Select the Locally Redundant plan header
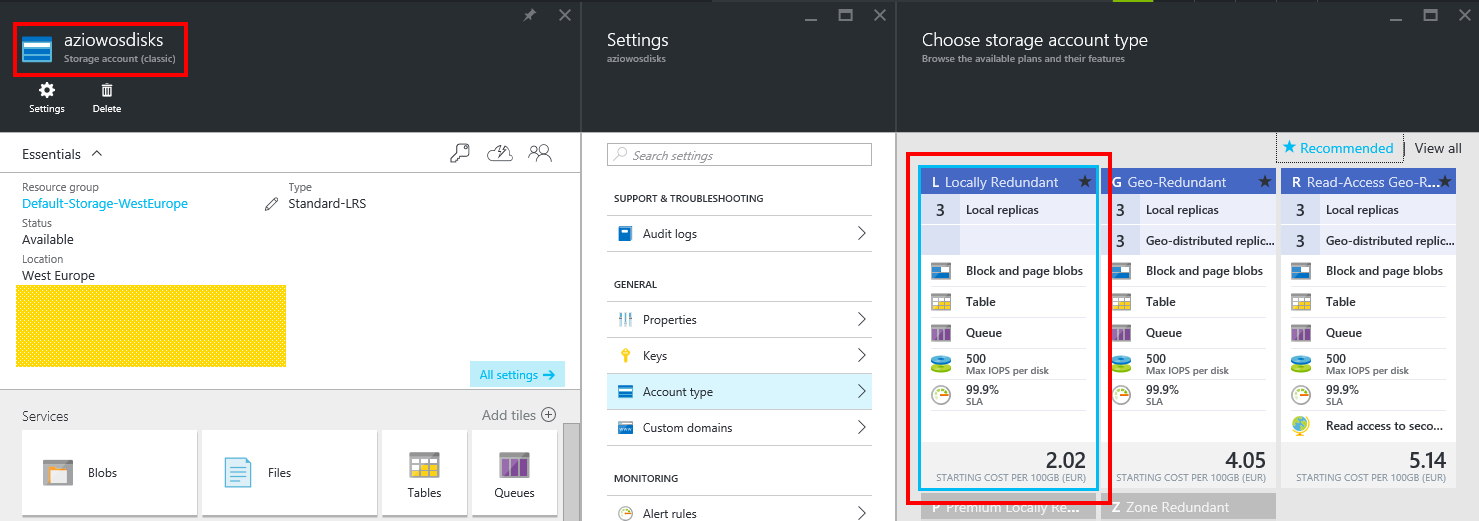Viewport: 1479px width, 521px height. pos(1008,182)
